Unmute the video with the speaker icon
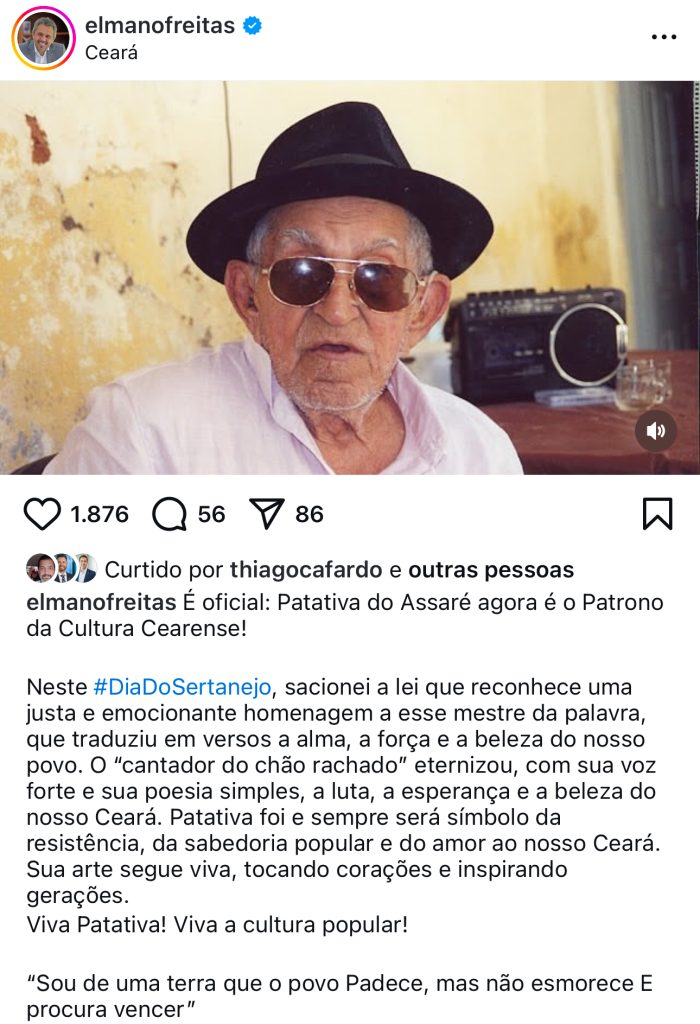700x1024 pixels. click(656, 431)
